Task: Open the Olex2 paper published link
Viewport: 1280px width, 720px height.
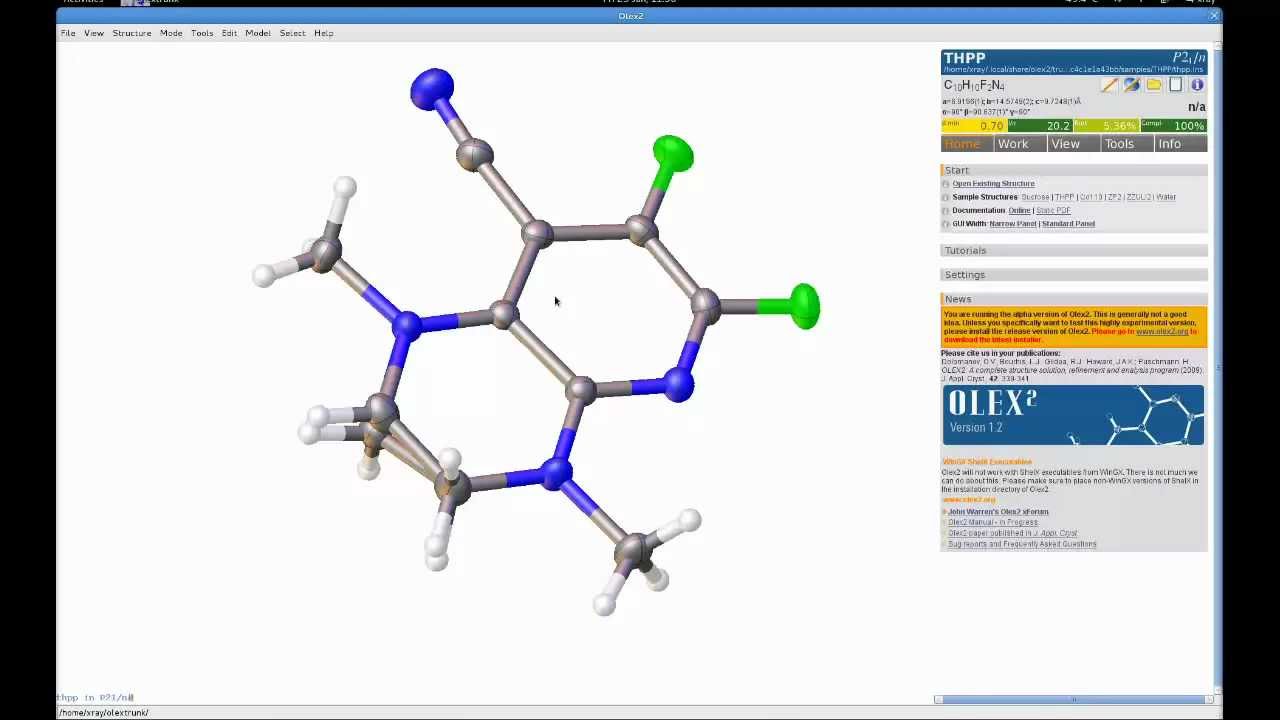Action: [1012, 533]
